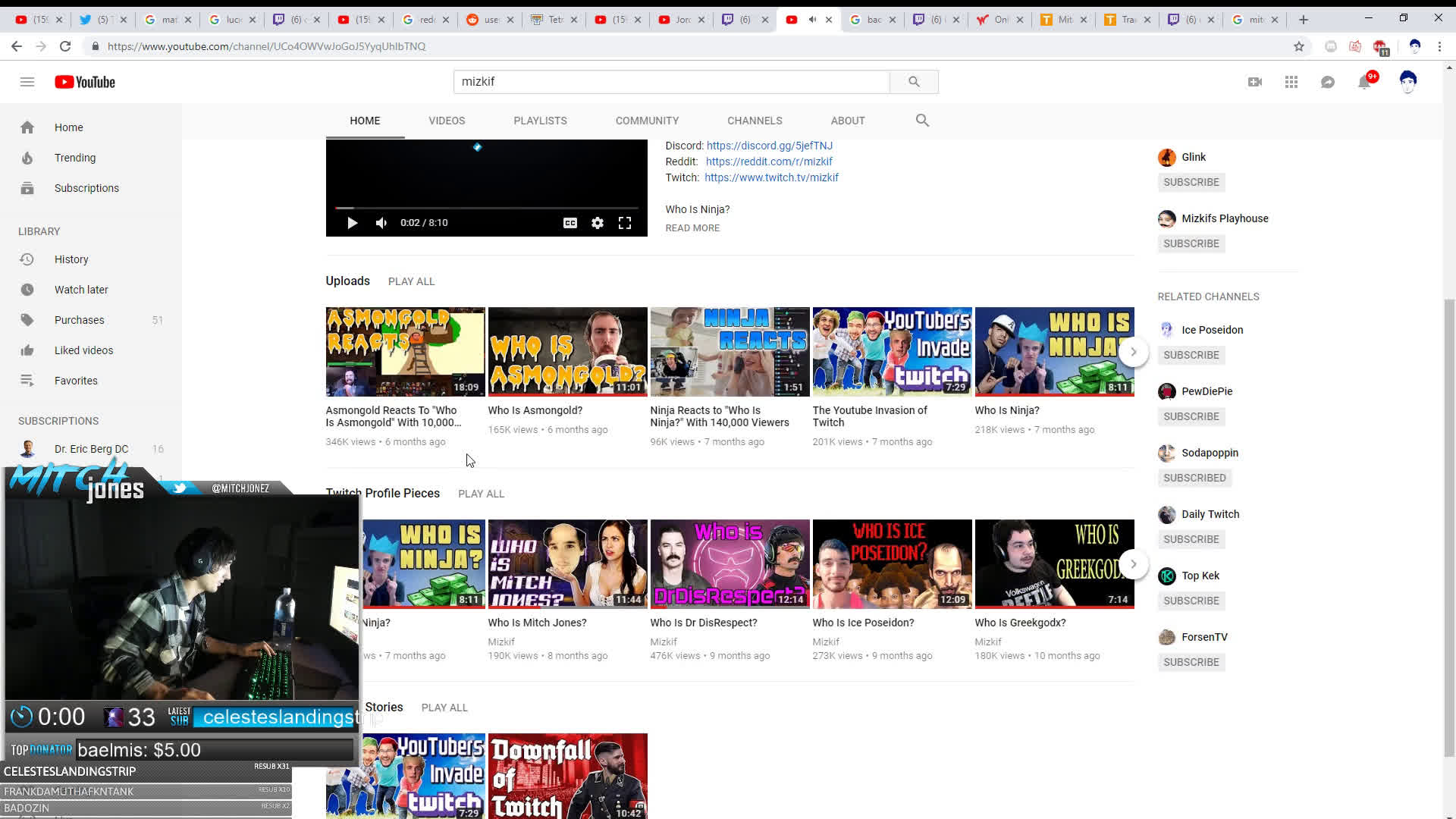Viewport: 1456px width, 819px height.
Task: Click inside the mizkif search field
Action: pyautogui.click(x=671, y=82)
